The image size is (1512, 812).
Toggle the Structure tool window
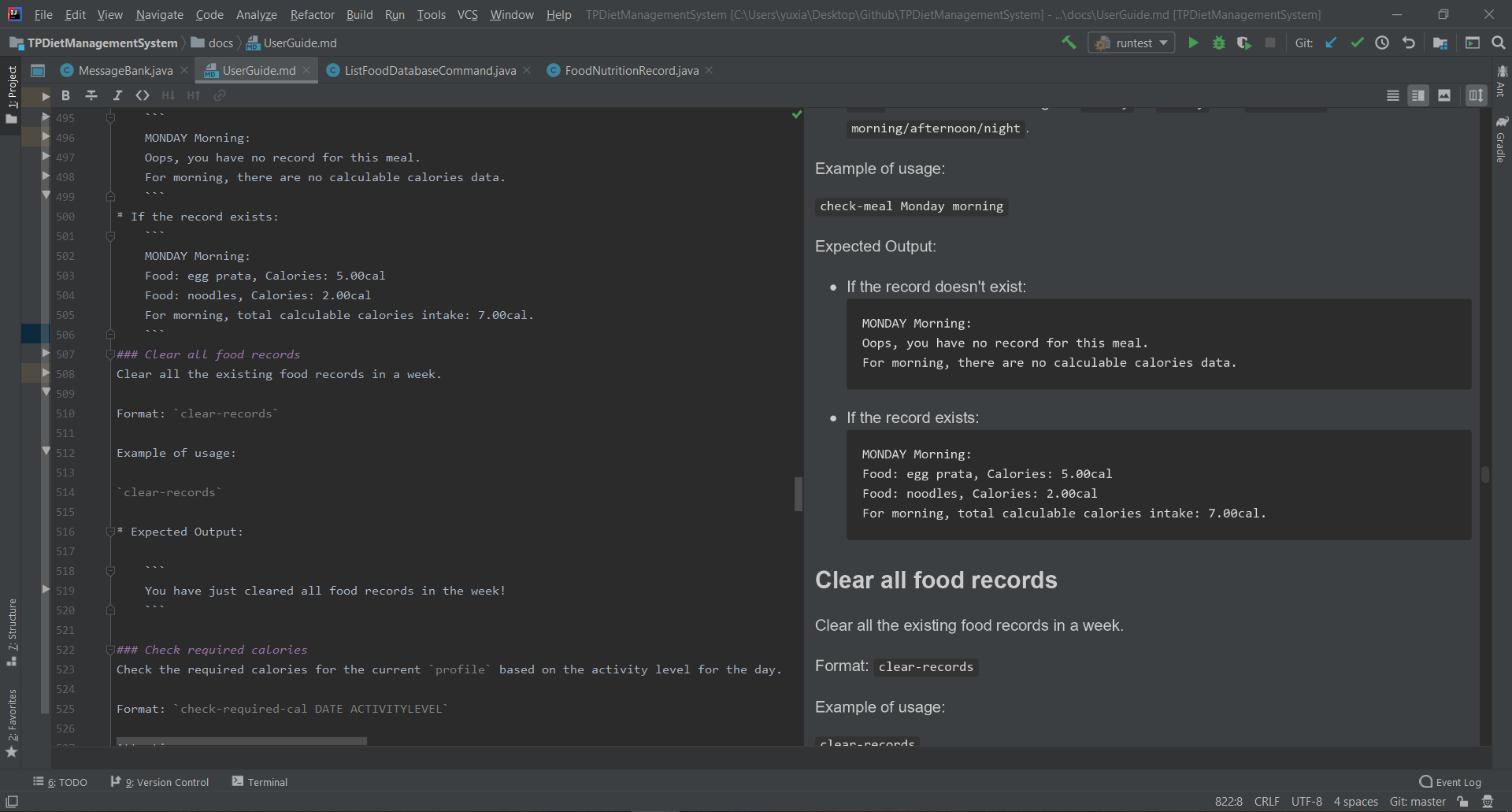pos(12,632)
